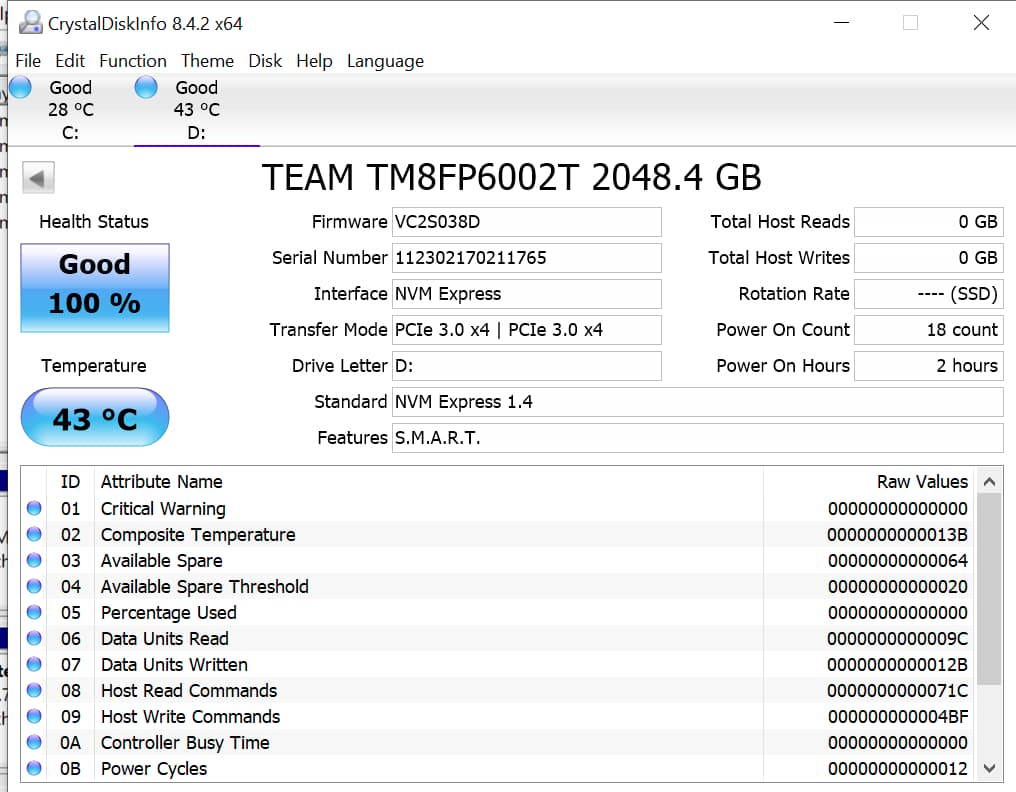This screenshot has height=792, width=1016.
Task: Click the Rotation Rate value box
Action: pos(929,294)
